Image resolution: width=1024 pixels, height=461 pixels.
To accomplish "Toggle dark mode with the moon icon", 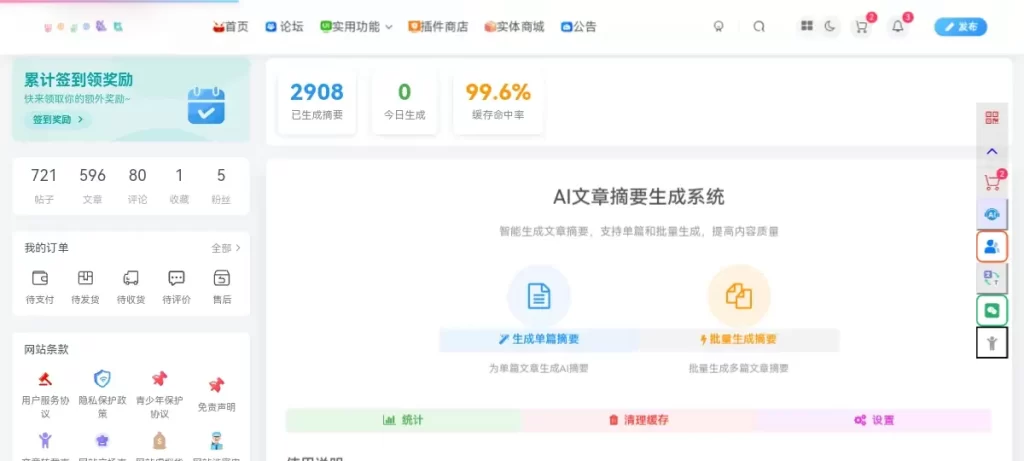I will tap(830, 27).
